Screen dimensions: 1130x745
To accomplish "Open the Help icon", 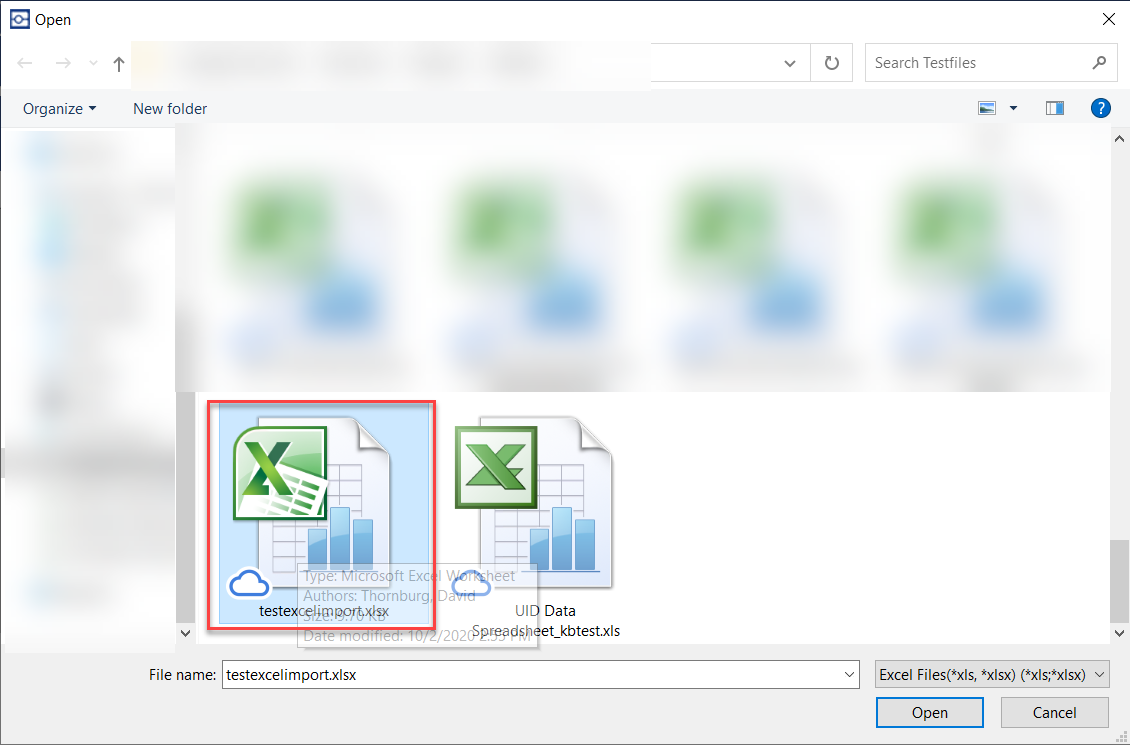I will (x=1100, y=108).
